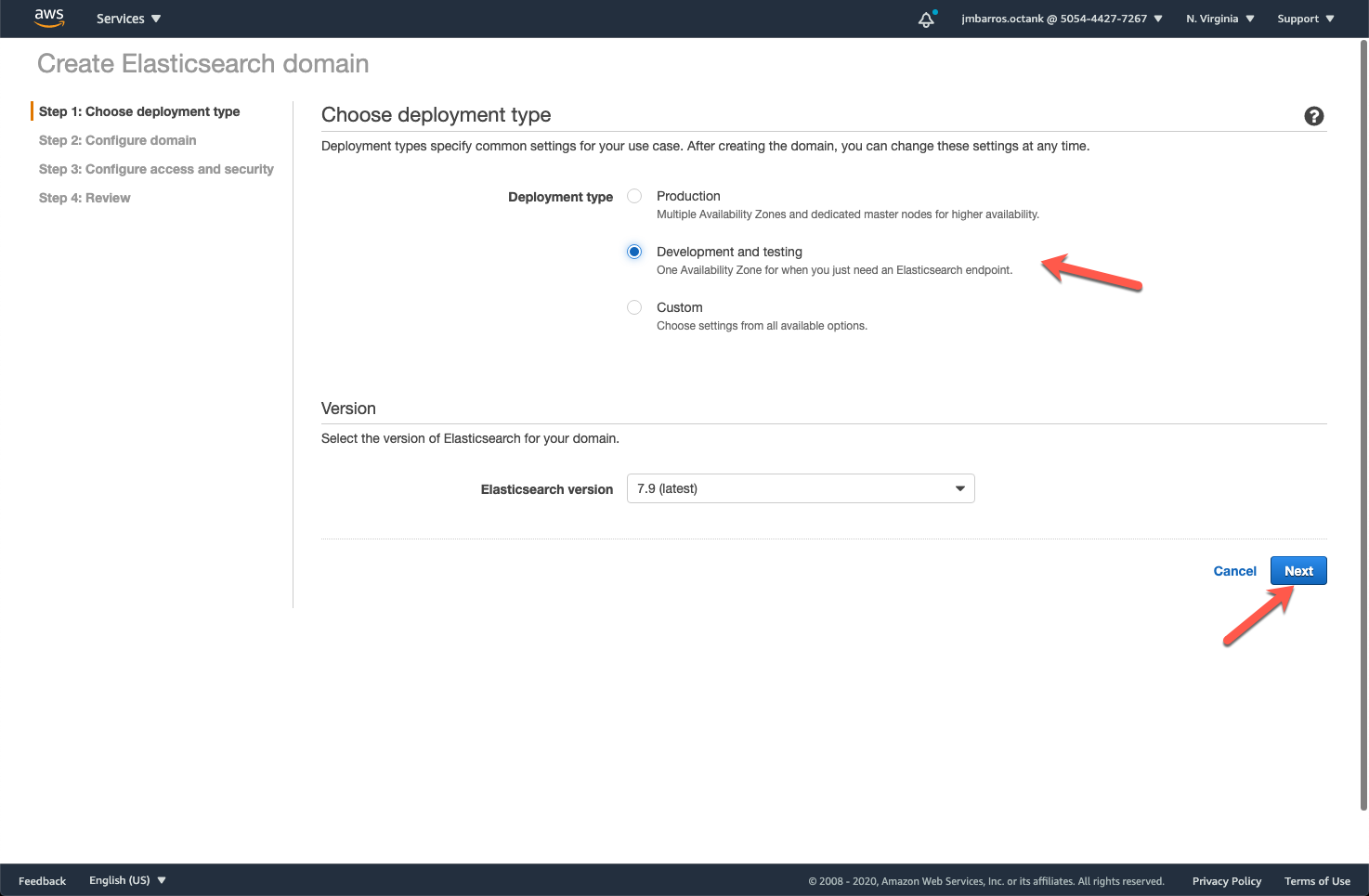This screenshot has height=896, width=1369.
Task: Click the 'Deployment type' field label
Action: click(x=561, y=197)
